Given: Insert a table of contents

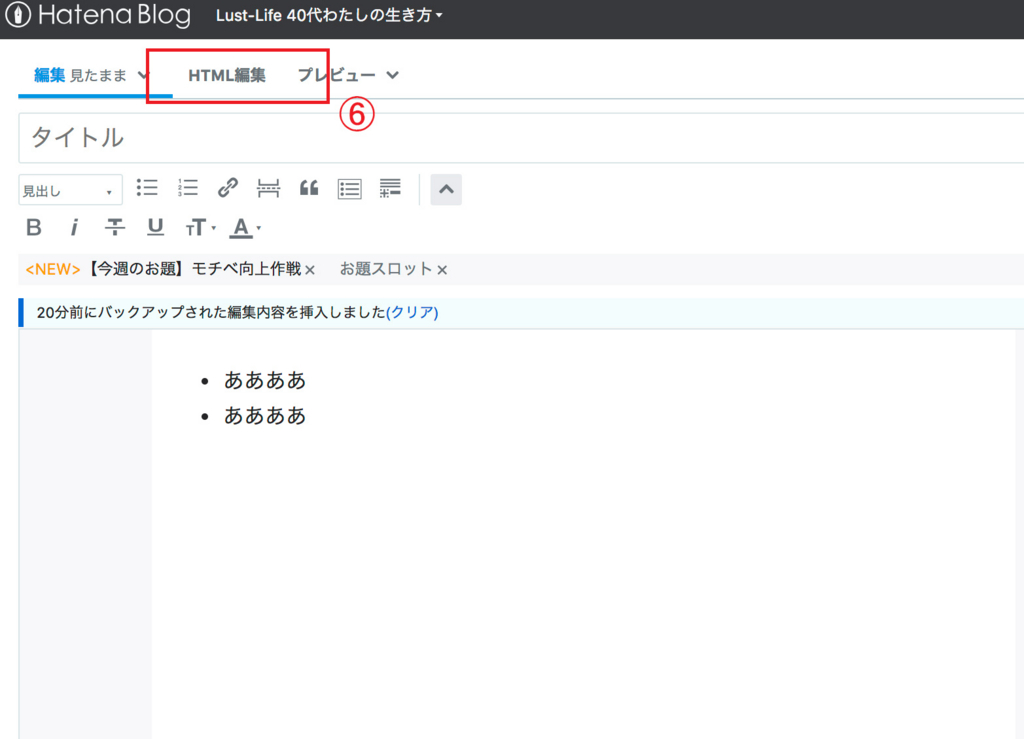Looking at the screenshot, I should point(349,189).
